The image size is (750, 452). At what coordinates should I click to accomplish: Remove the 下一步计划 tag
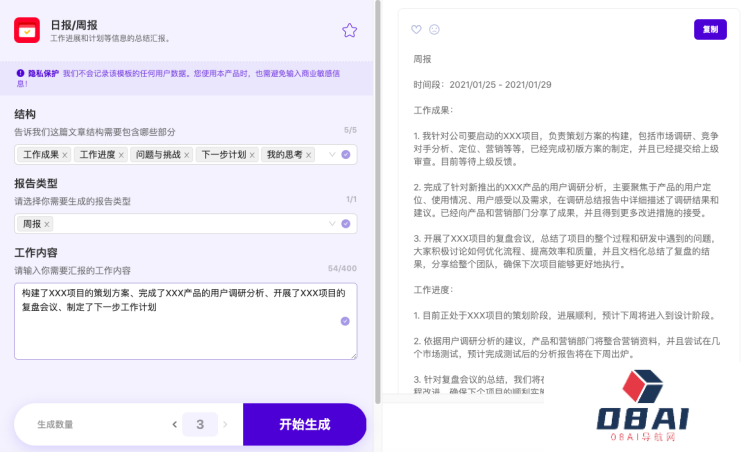[x=252, y=155]
